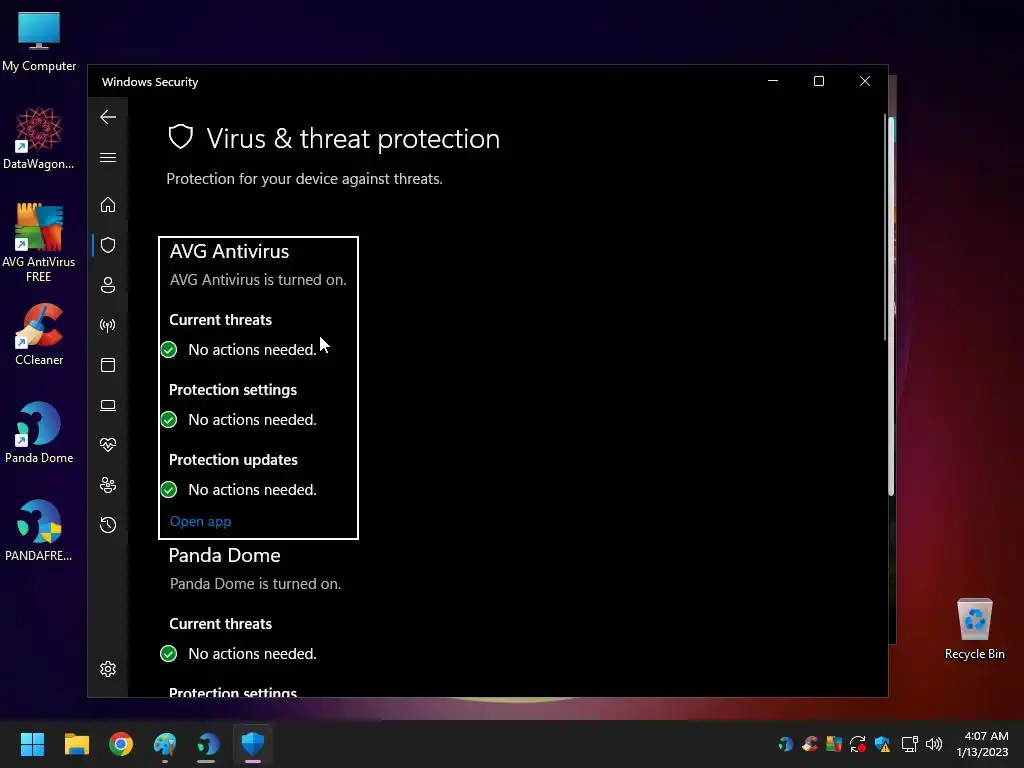Launch Google Chrome from taskbar

pos(121,744)
